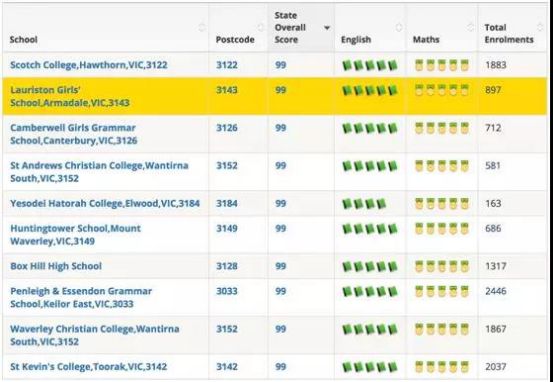The width and height of the screenshot is (553, 382).
Task: Toggle State Overall Score sort arrow
Action: pos(327,28)
